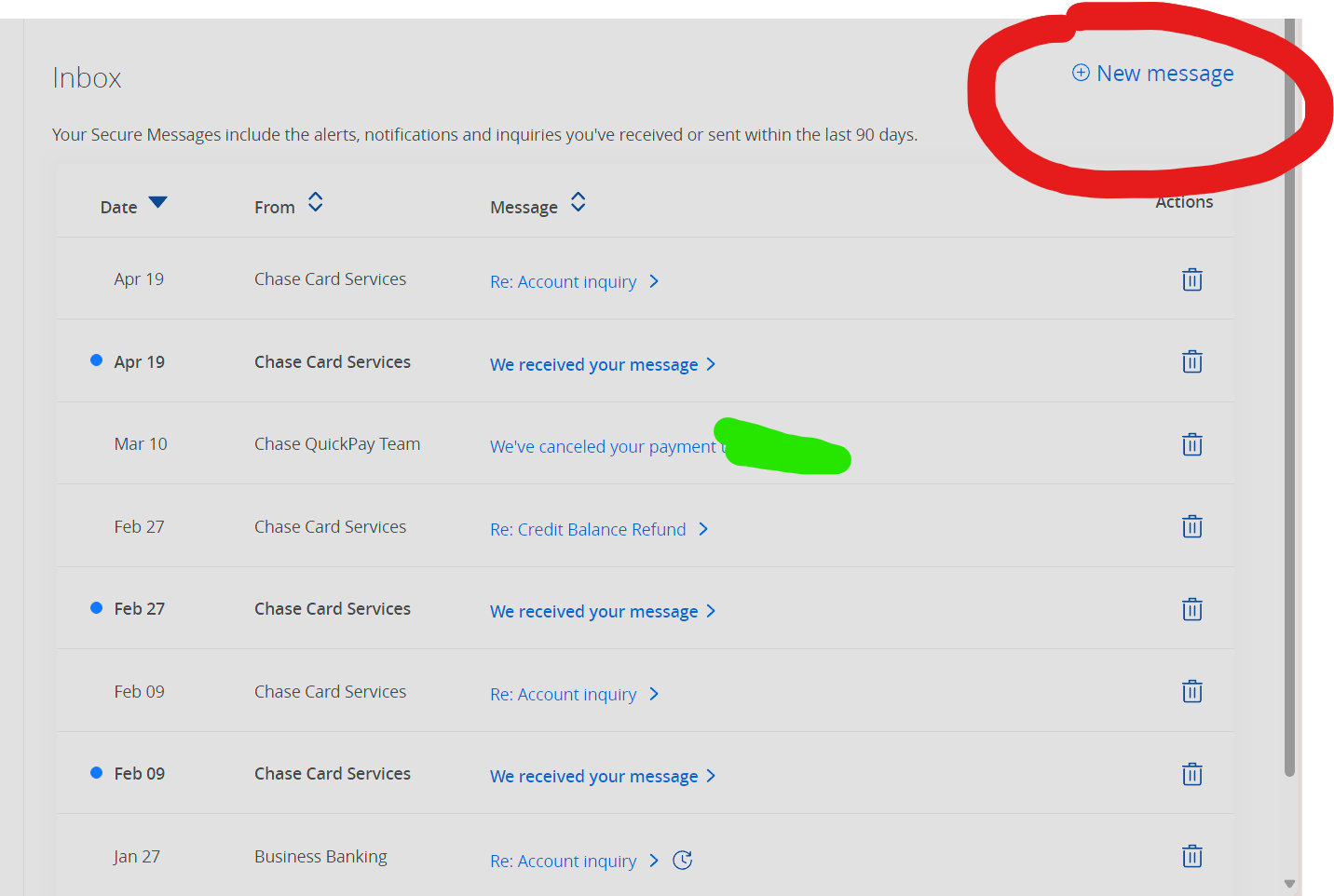The image size is (1334, 896).
Task: Compose a New message
Action: point(1153,74)
